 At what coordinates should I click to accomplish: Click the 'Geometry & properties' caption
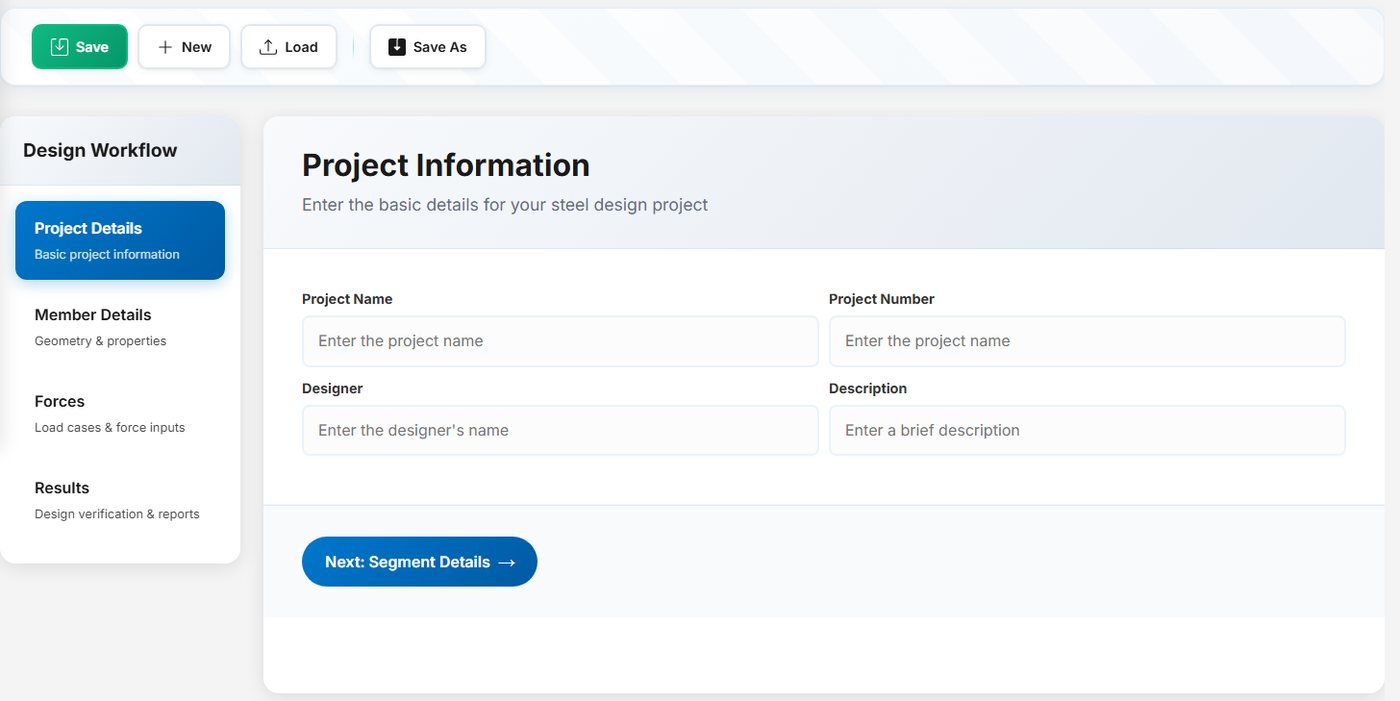[100, 341]
